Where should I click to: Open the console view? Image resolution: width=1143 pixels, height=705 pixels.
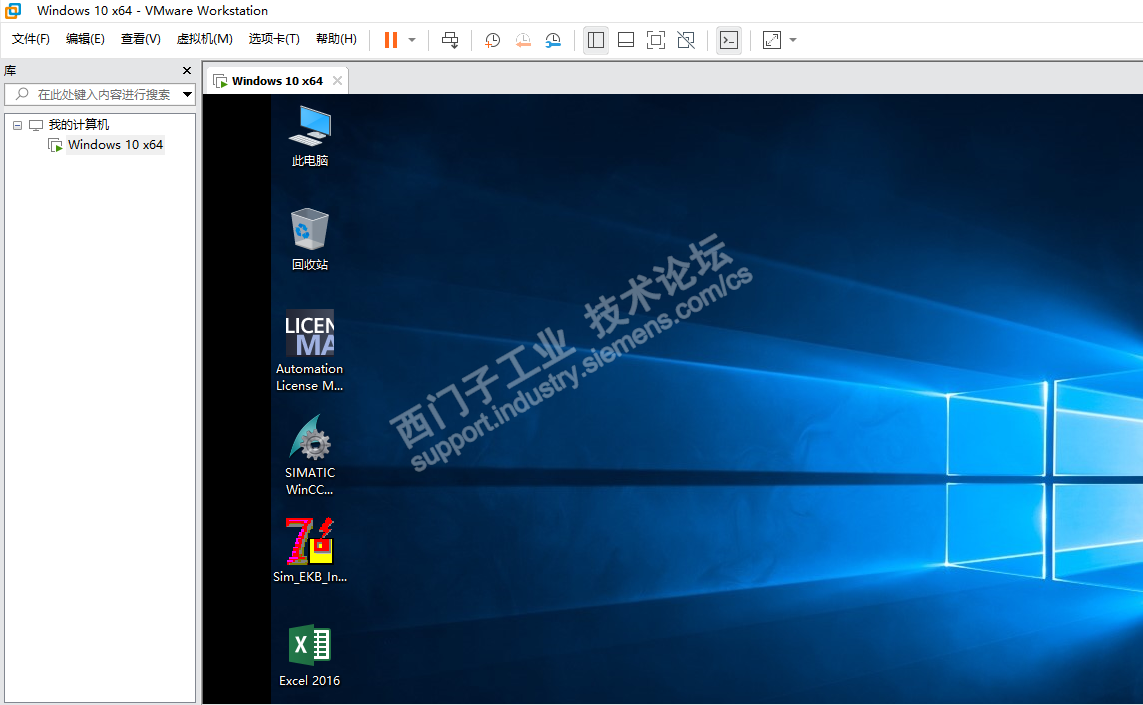point(729,40)
